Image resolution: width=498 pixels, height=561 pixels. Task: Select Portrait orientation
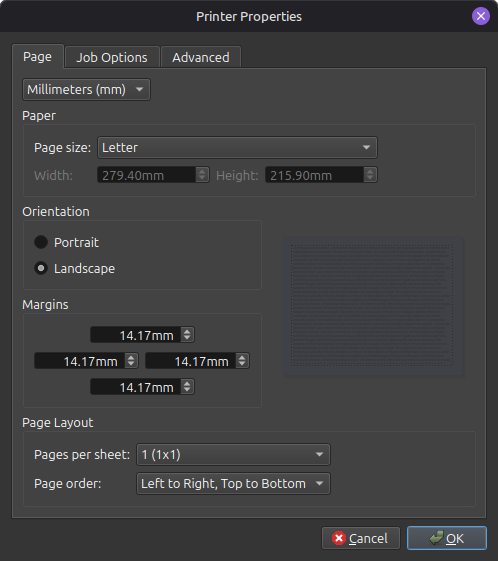click(66, 243)
